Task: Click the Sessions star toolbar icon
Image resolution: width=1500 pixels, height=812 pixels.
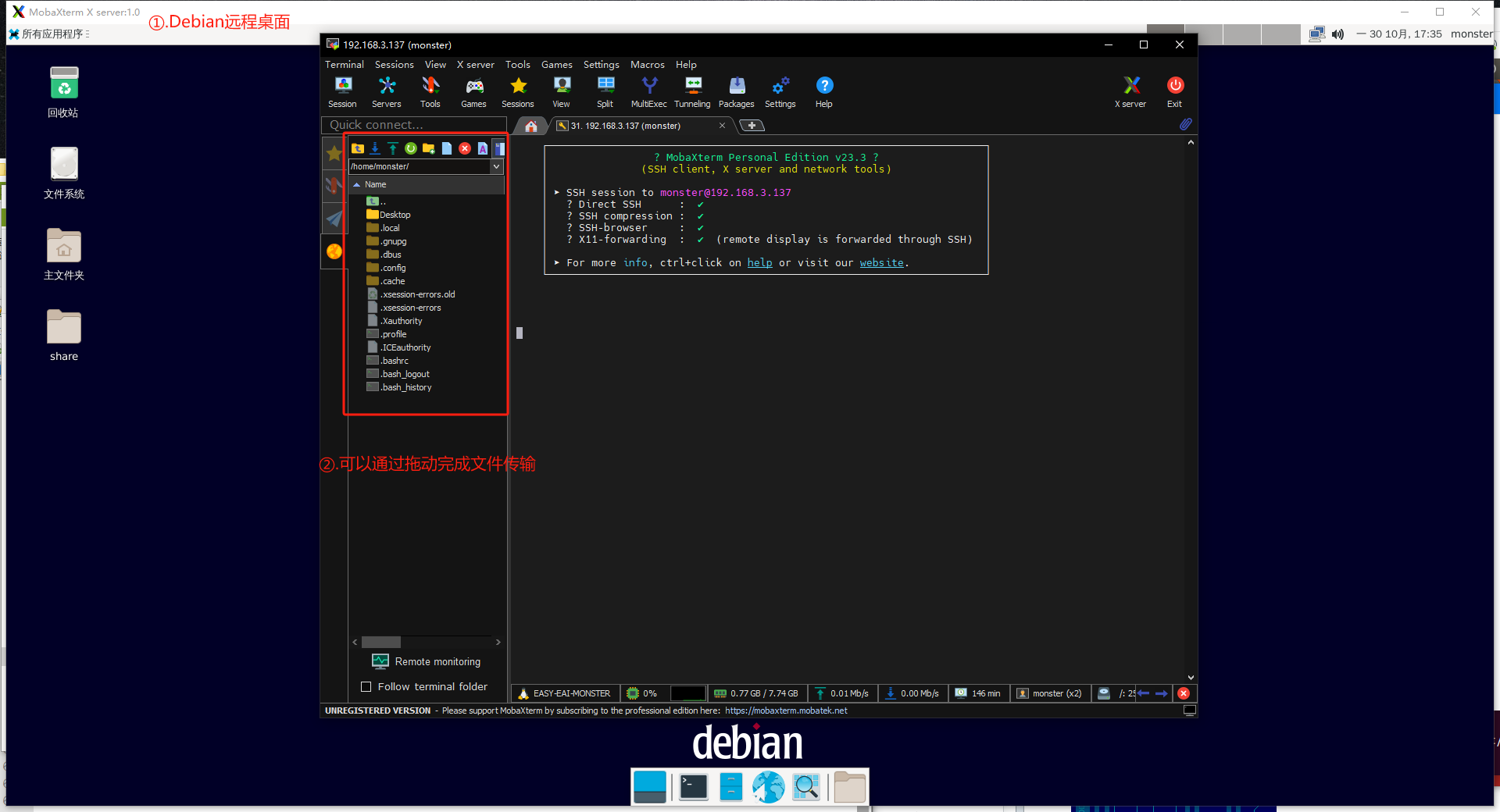Action: click(x=518, y=91)
